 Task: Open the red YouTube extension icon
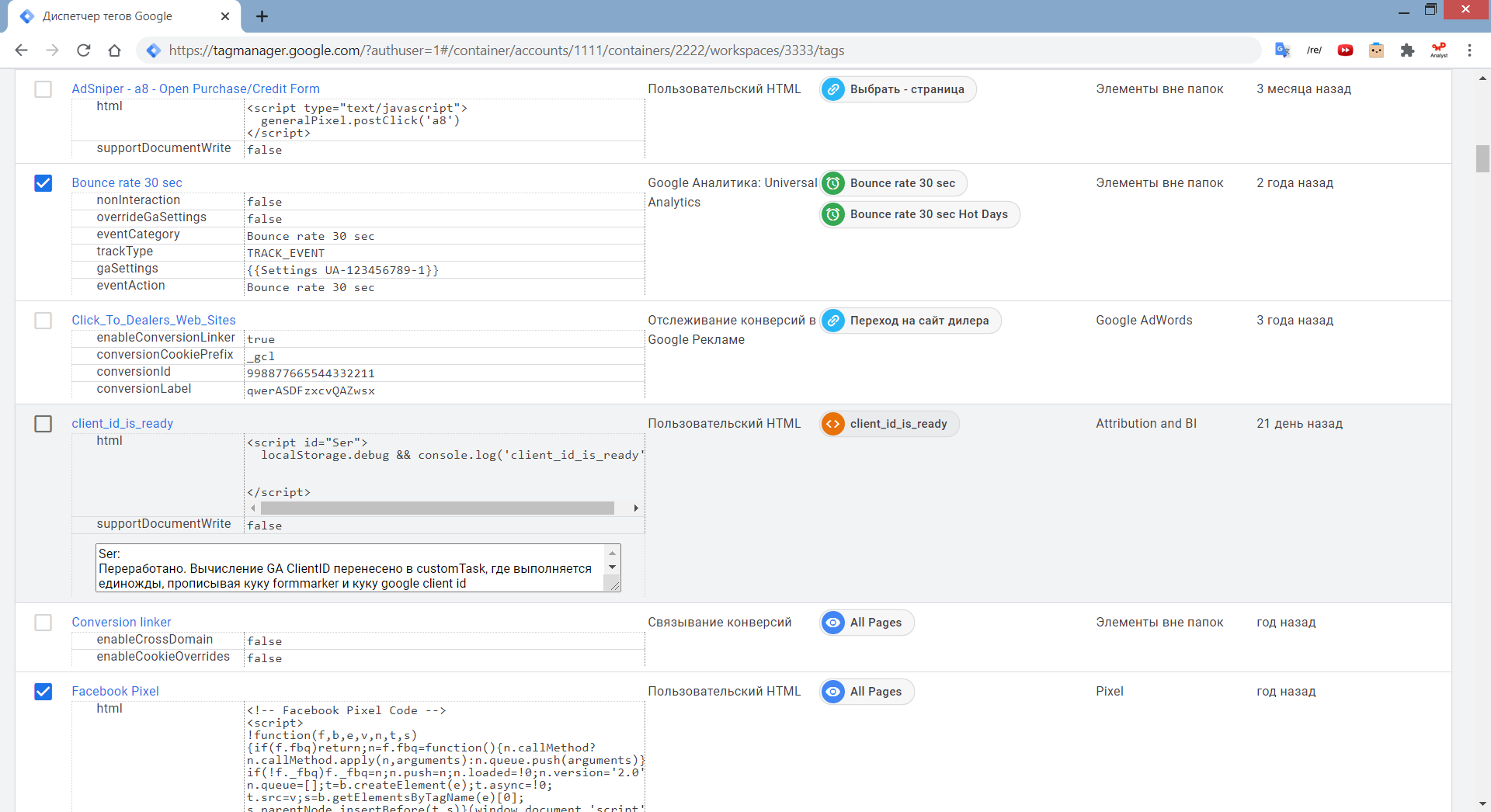click(1345, 50)
